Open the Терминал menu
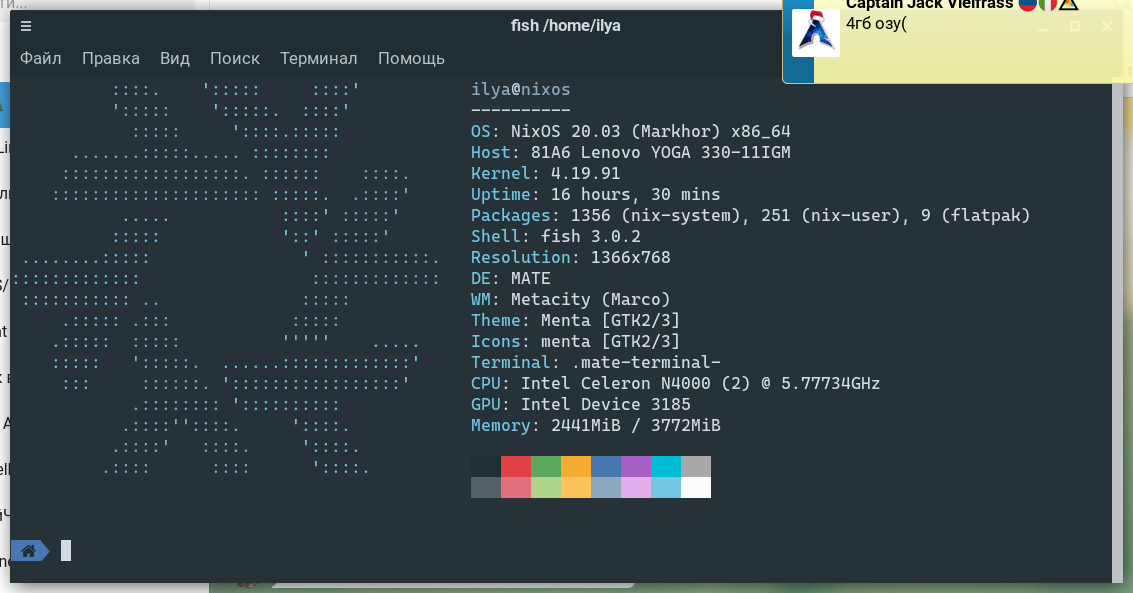The width and height of the screenshot is (1133, 593). [319, 59]
